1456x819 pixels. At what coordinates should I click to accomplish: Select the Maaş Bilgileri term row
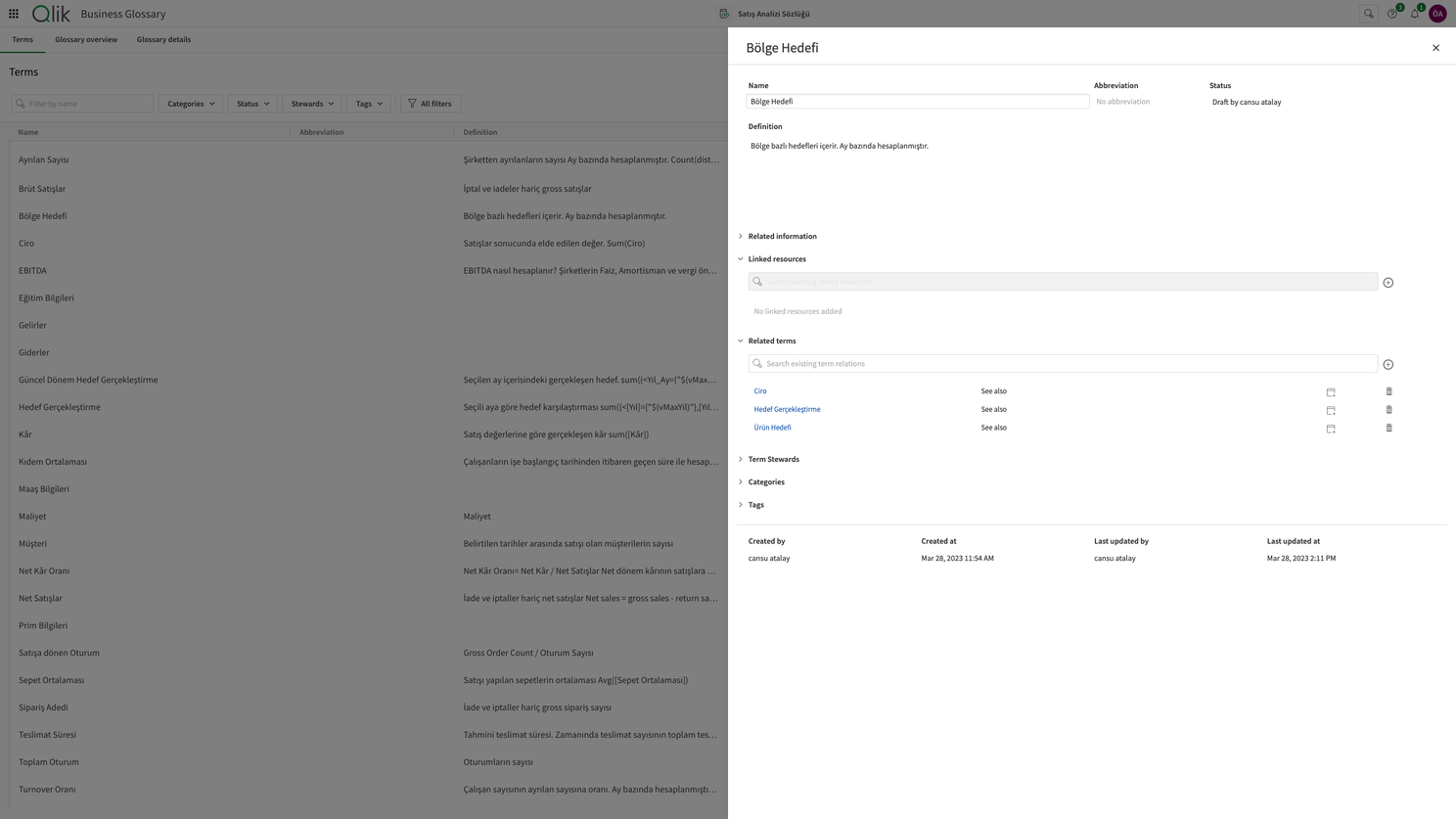click(x=368, y=489)
